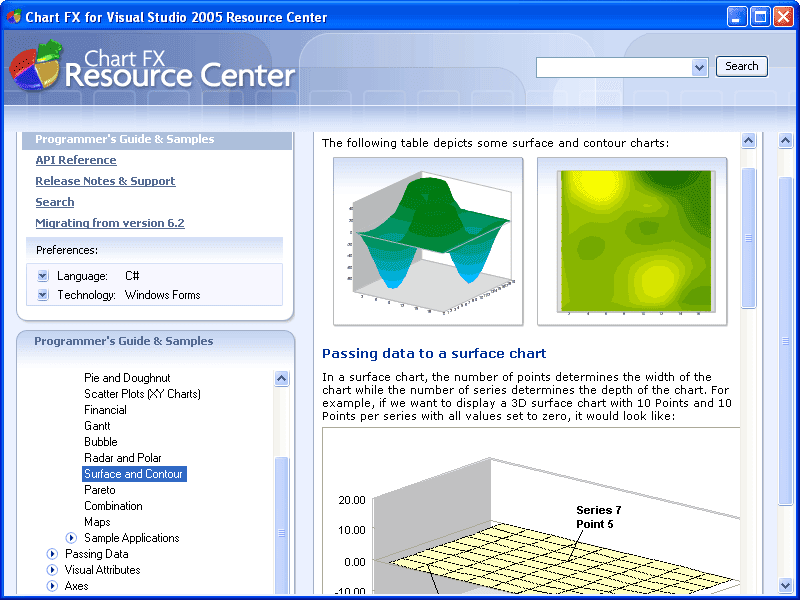
Task: Expand the Sample Applications node
Action: click(71, 538)
